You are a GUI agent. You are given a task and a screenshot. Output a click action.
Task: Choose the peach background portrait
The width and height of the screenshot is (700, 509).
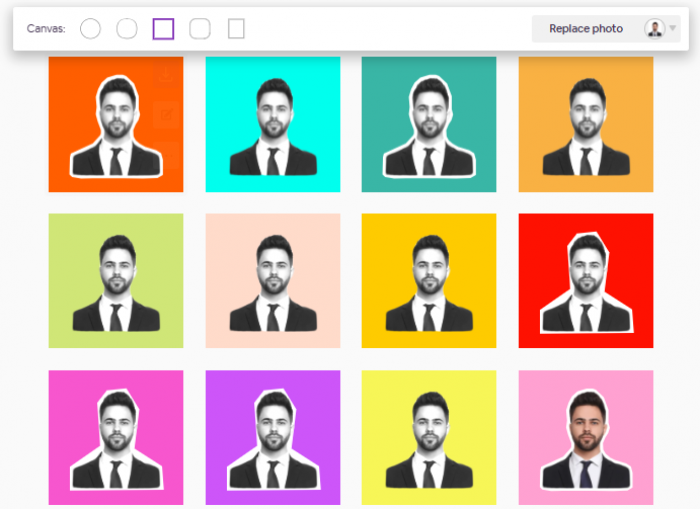coord(273,281)
